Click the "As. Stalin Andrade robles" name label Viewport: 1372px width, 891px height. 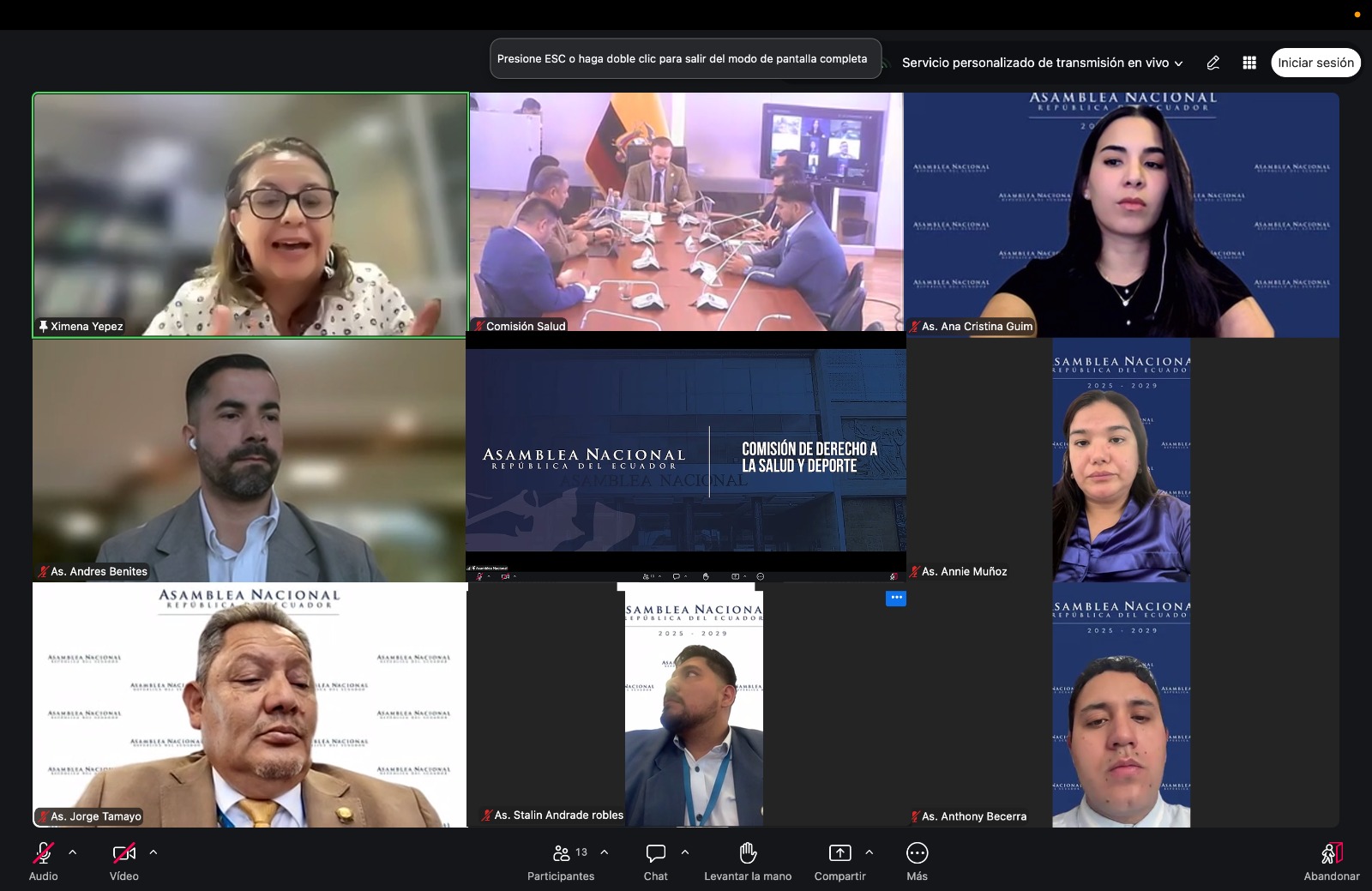[559, 816]
